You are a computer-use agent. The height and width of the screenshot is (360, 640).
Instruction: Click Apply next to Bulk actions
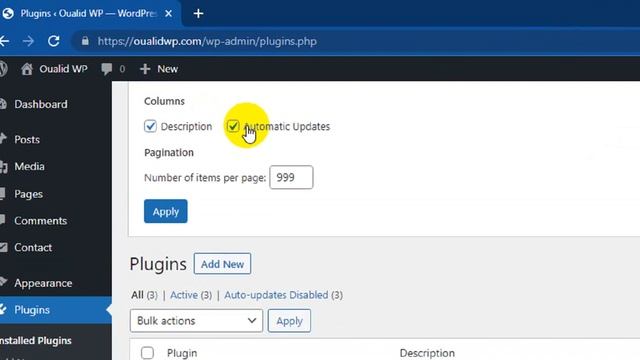click(x=289, y=321)
